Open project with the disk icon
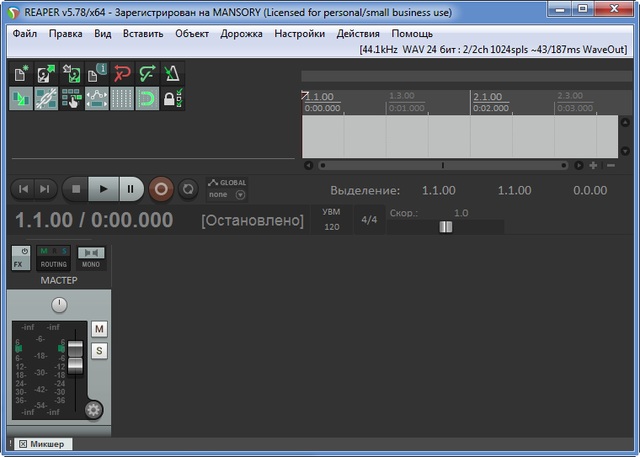Image resolution: width=640 pixels, height=457 pixels. coord(46,74)
